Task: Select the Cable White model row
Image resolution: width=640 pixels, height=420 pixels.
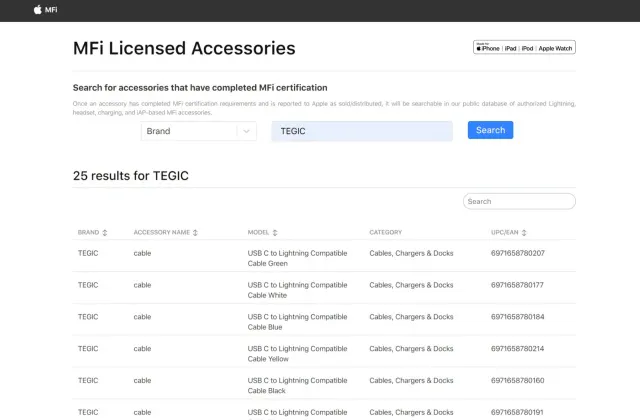Action: point(297,290)
